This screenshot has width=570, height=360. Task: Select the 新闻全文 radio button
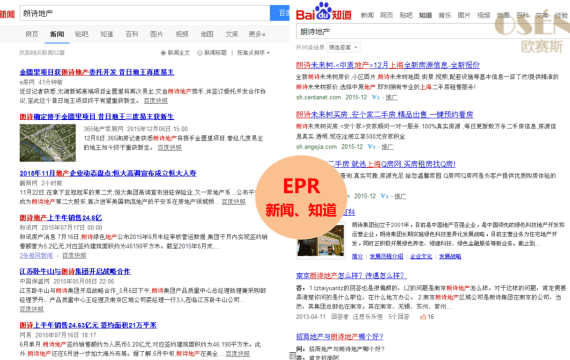(163, 53)
